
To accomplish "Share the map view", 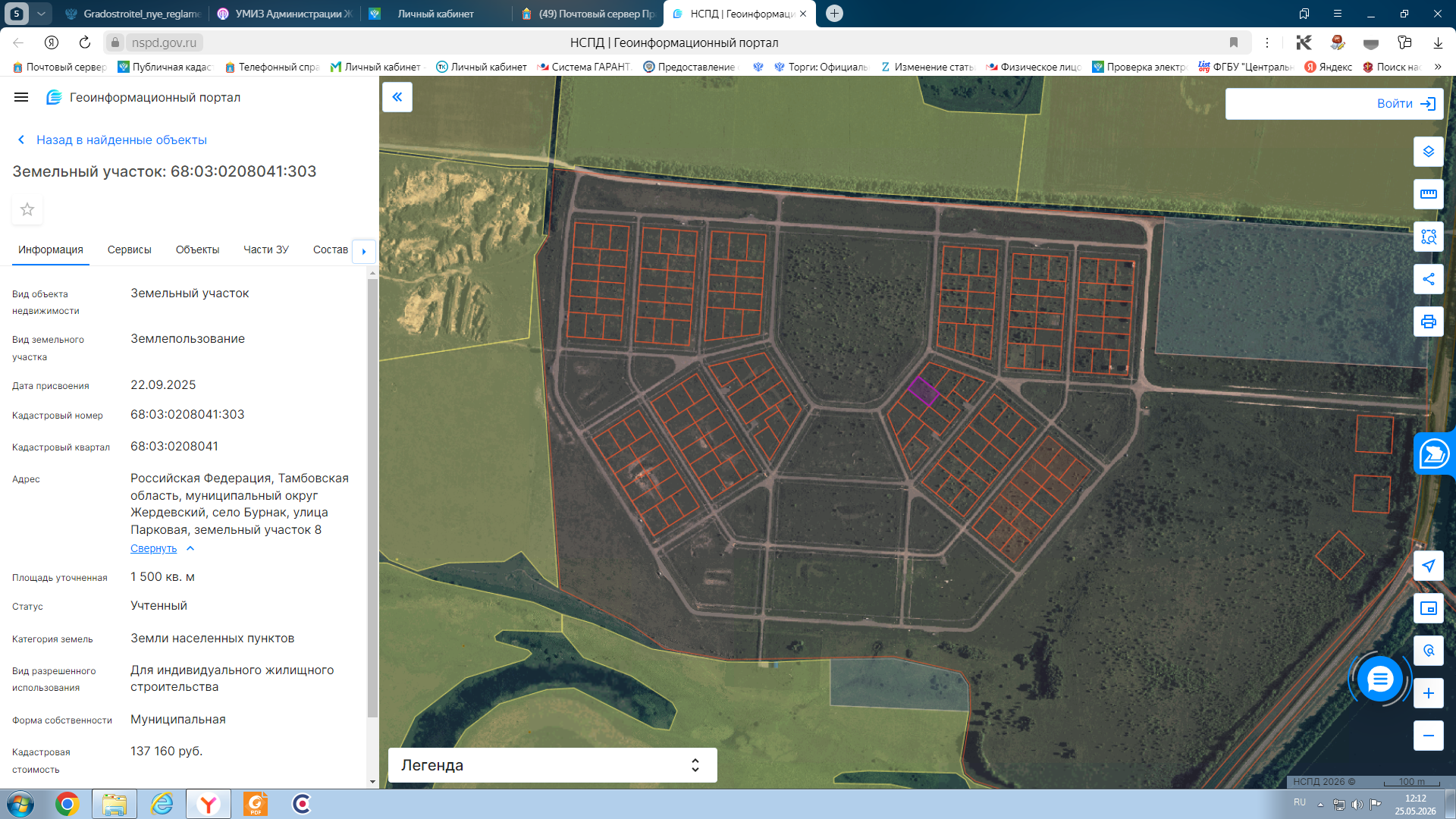I will 1429,279.
